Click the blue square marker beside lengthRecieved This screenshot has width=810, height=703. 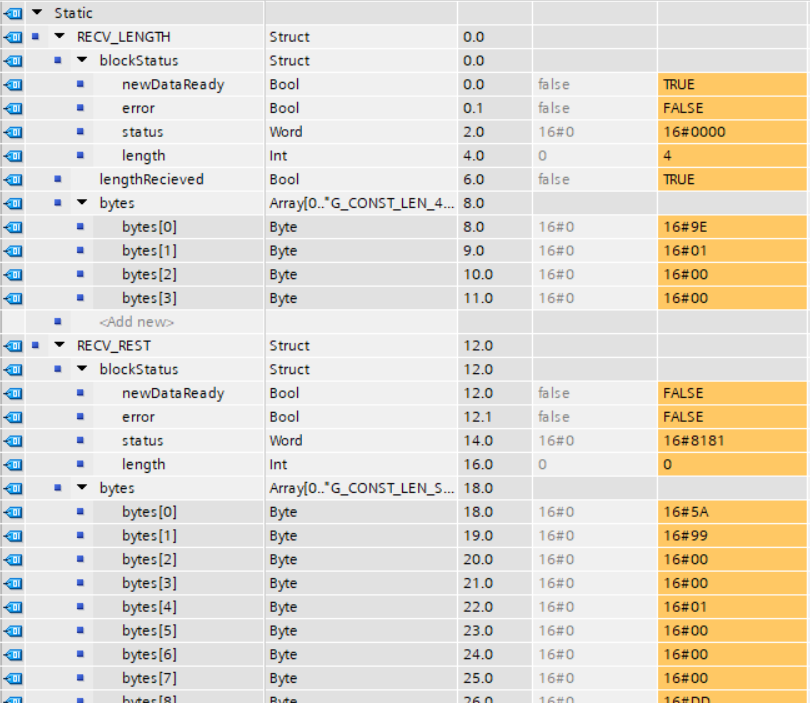[x=58, y=179]
